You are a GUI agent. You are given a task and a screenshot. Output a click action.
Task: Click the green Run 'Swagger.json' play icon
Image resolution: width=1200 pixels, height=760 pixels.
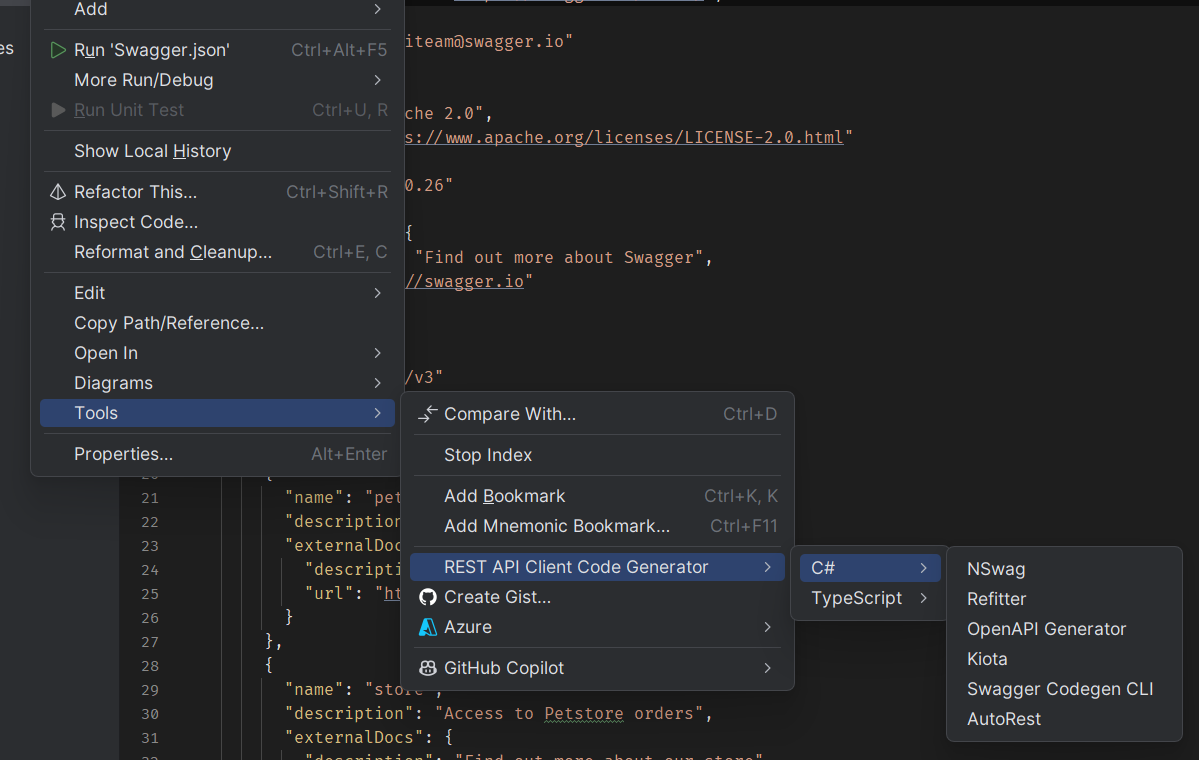point(58,50)
